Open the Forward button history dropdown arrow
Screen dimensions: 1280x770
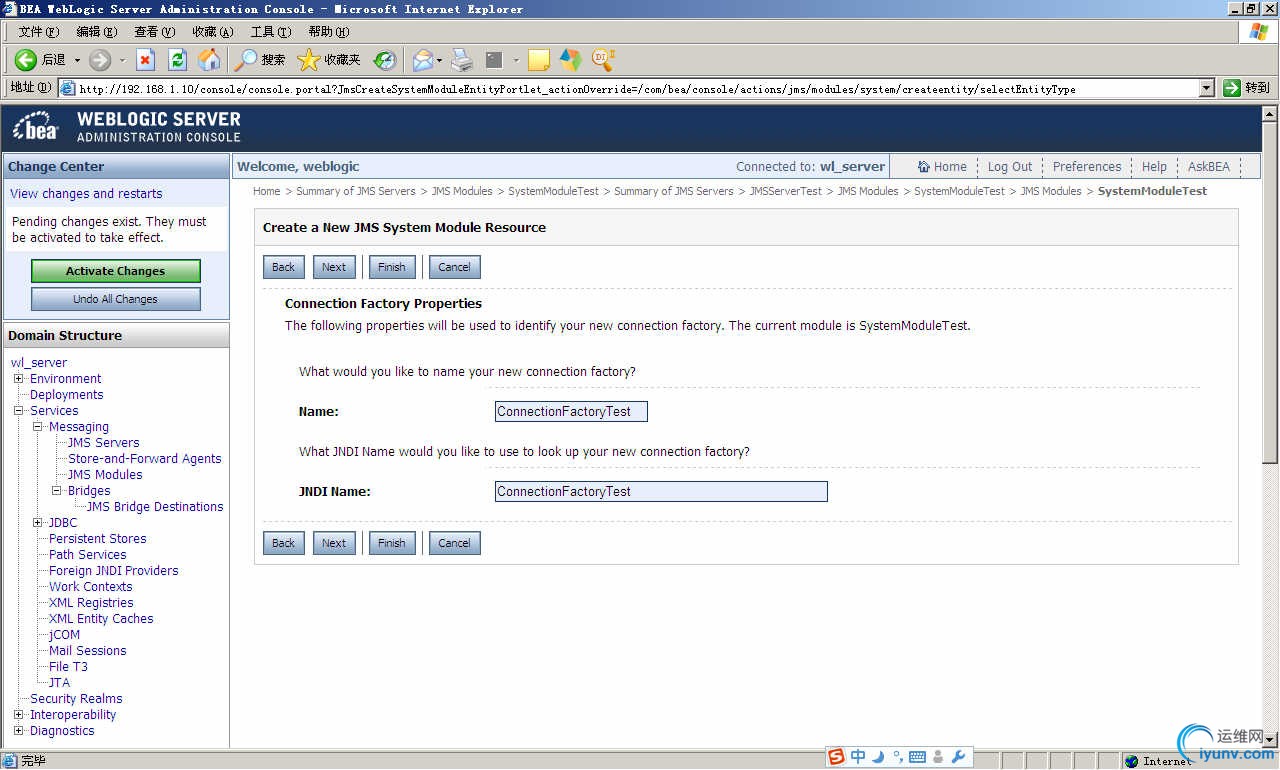click(x=122, y=60)
